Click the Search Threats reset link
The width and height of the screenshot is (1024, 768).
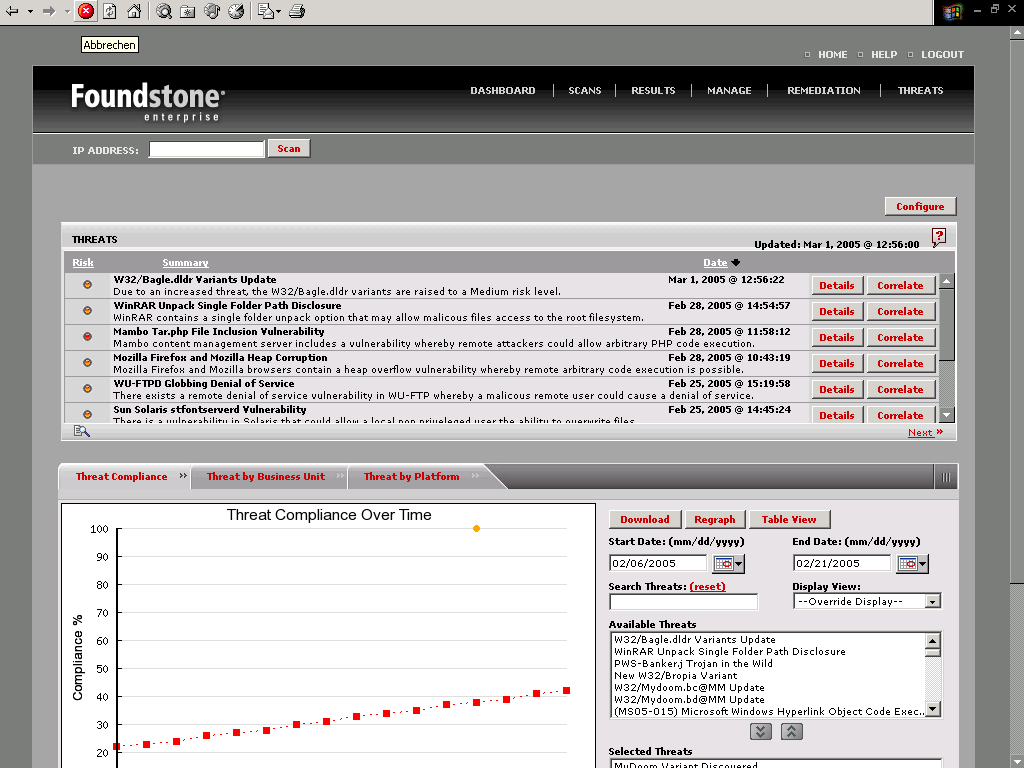(707, 586)
